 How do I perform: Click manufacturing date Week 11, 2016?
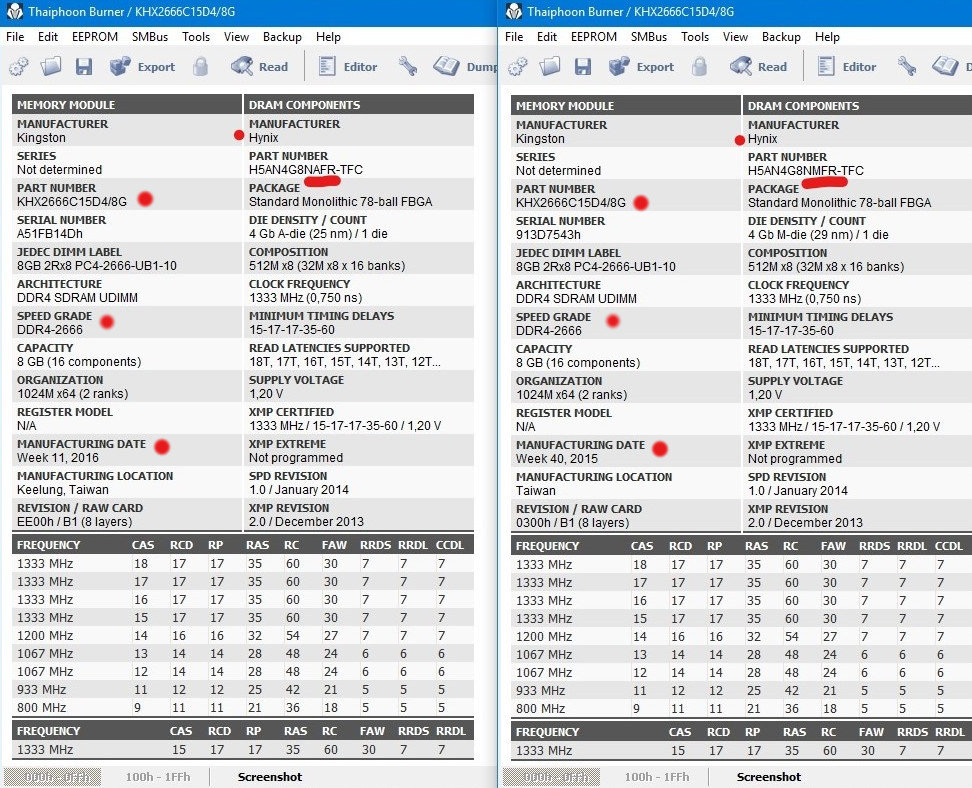58,458
